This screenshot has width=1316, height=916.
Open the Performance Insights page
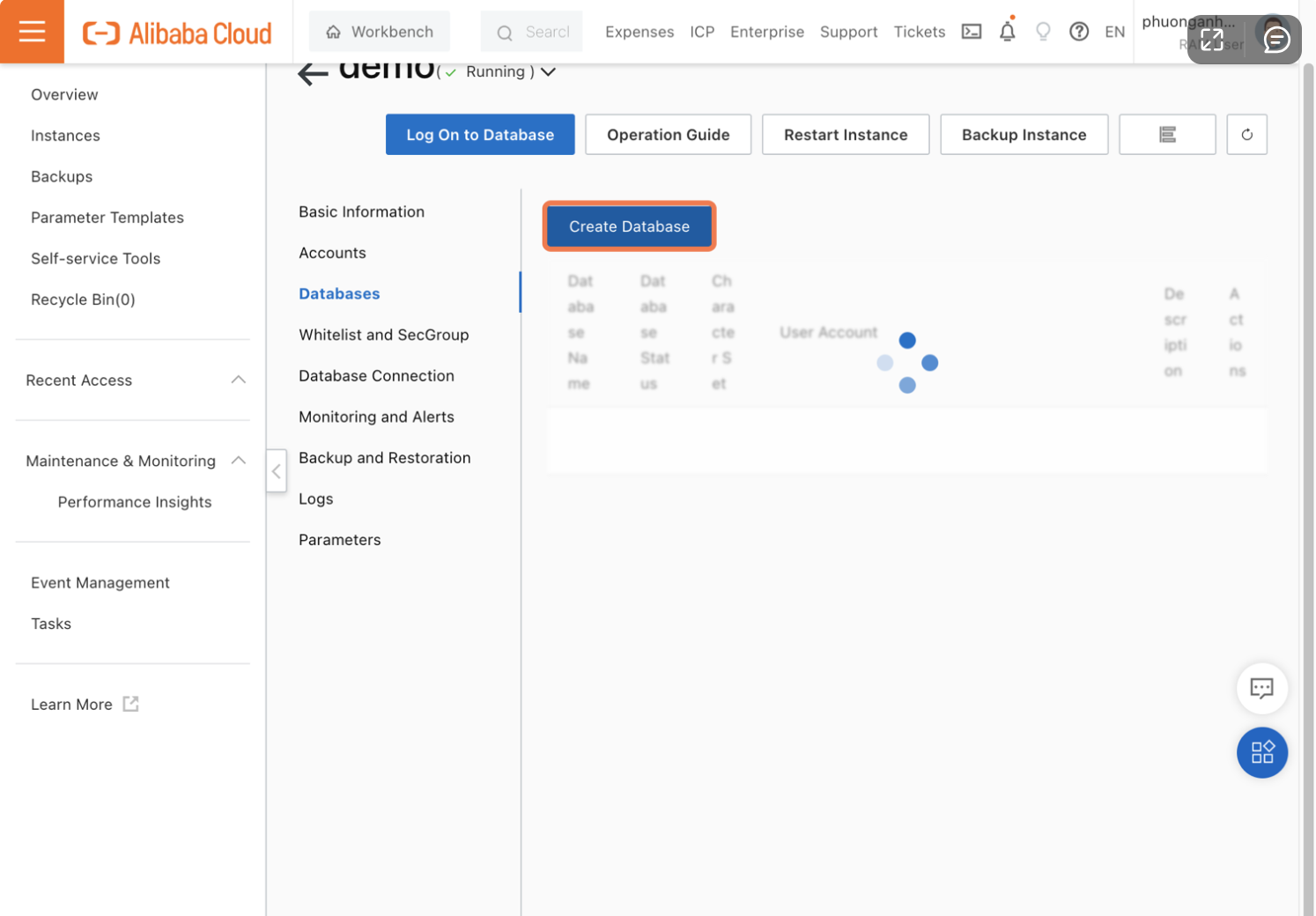(x=134, y=501)
